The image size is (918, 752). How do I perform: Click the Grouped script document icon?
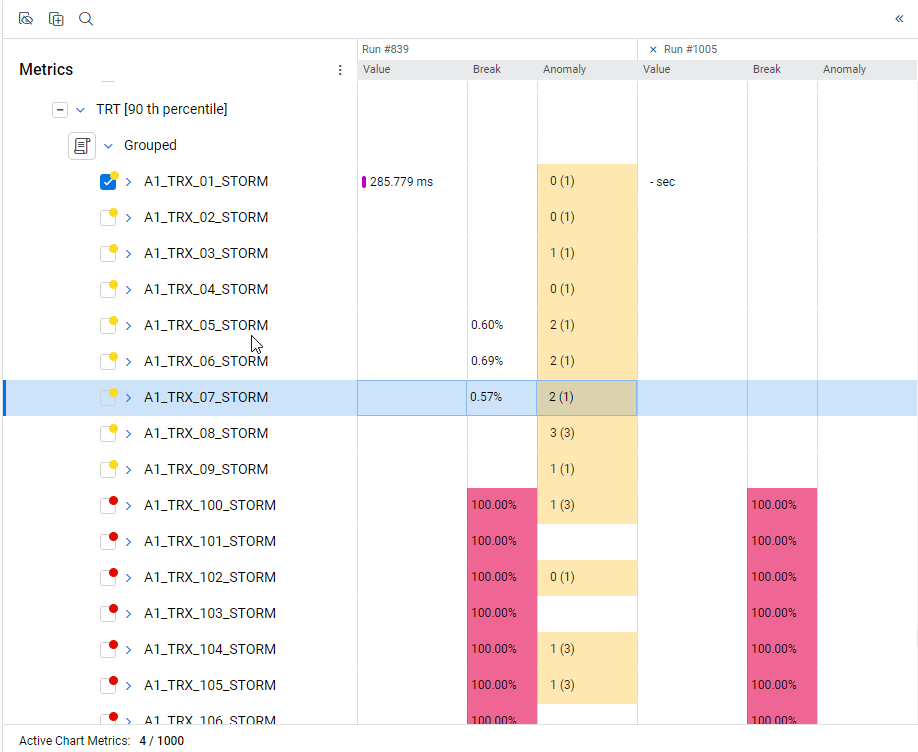[81, 145]
